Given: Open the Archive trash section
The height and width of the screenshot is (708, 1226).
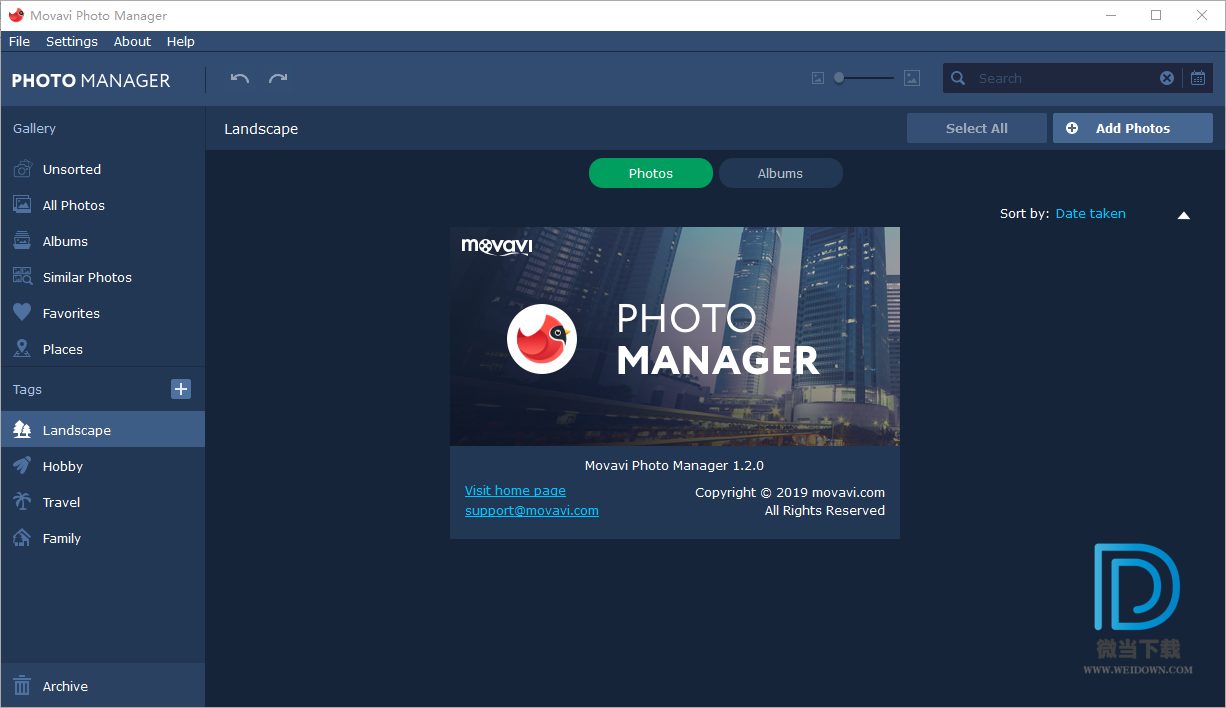Looking at the screenshot, I should pyautogui.click(x=65, y=686).
